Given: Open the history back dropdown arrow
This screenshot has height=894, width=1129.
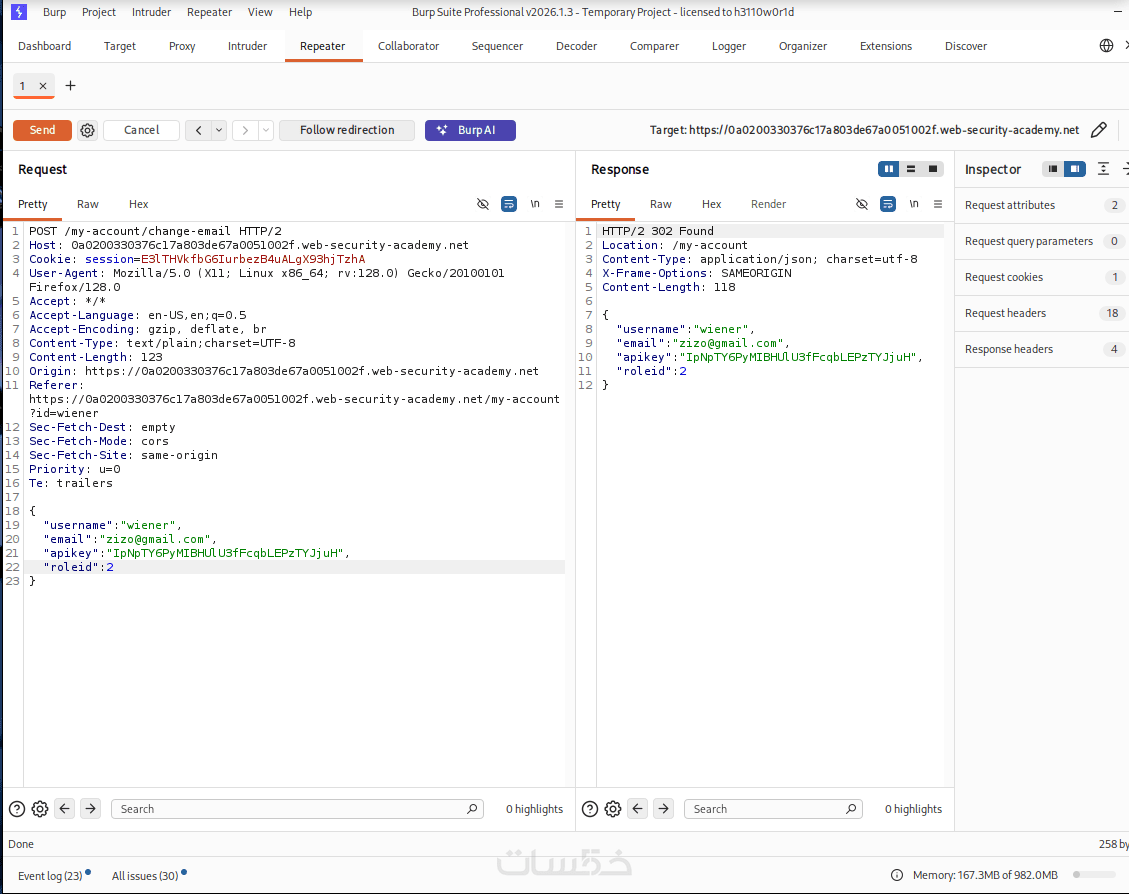Looking at the screenshot, I should [x=219, y=130].
